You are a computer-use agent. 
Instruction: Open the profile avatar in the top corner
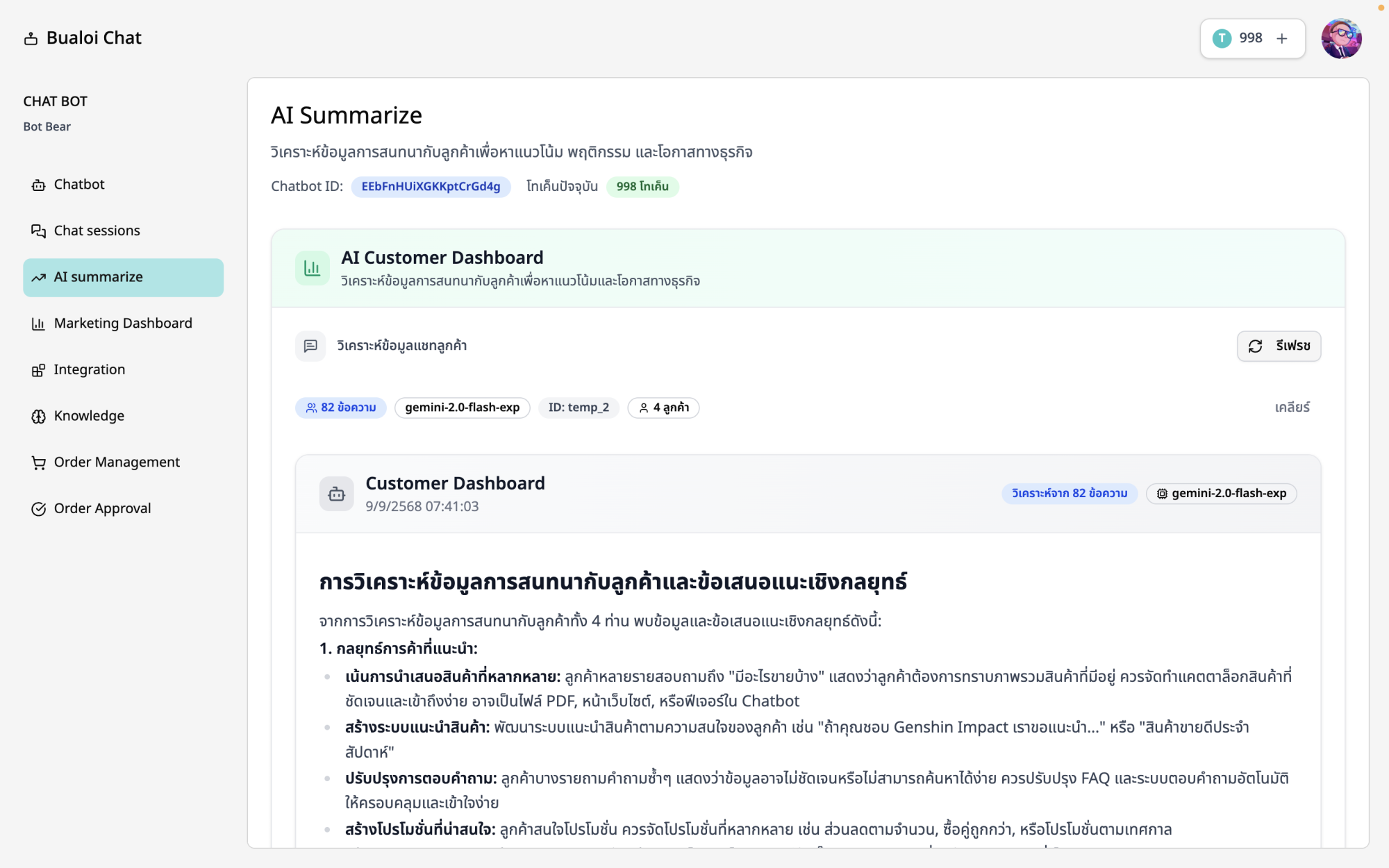(x=1342, y=38)
